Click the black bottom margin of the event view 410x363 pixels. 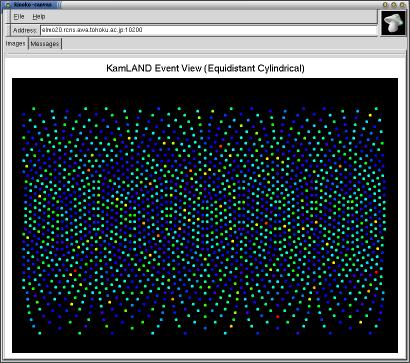(x=205, y=344)
